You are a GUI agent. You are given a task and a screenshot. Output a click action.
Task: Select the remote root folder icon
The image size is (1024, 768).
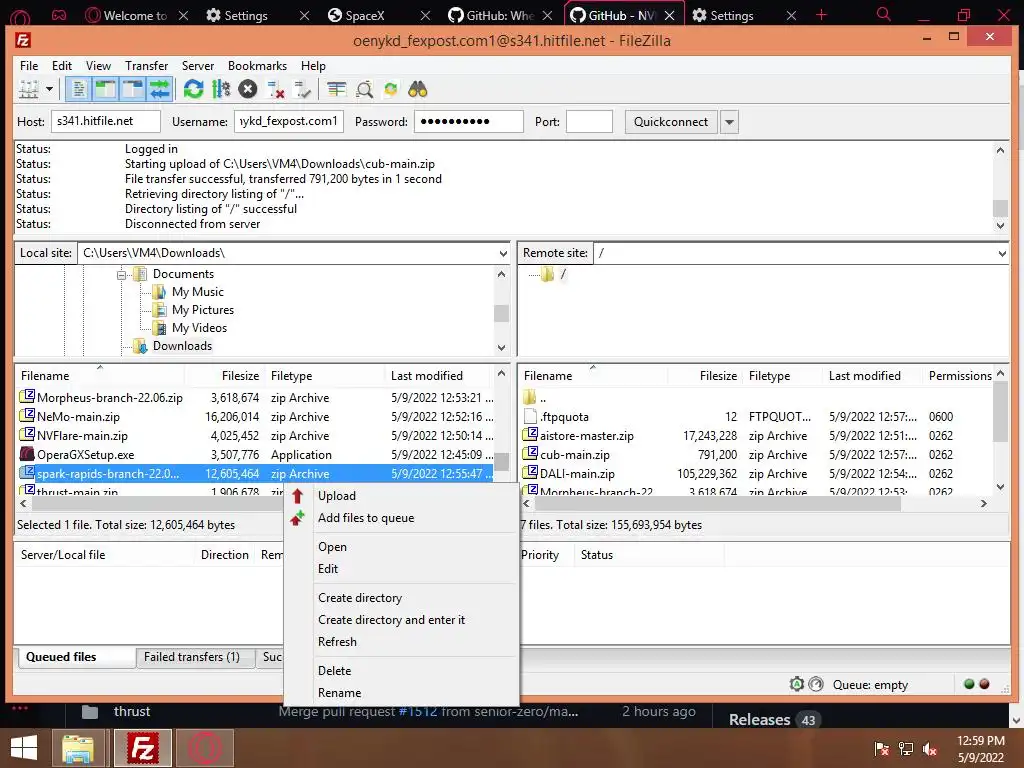[x=547, y=274]
